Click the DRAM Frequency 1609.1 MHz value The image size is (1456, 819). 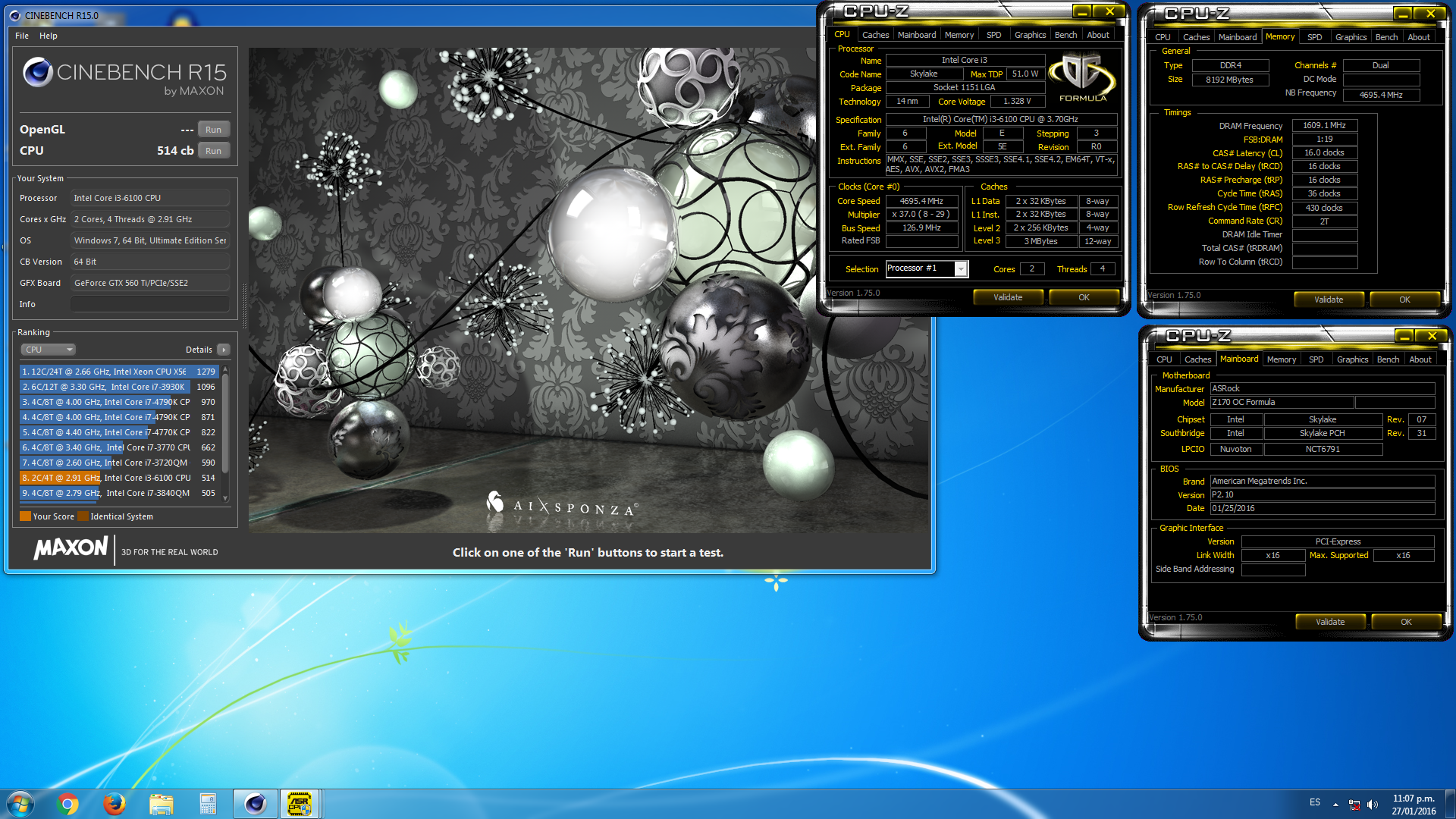tap(1324, 125)
